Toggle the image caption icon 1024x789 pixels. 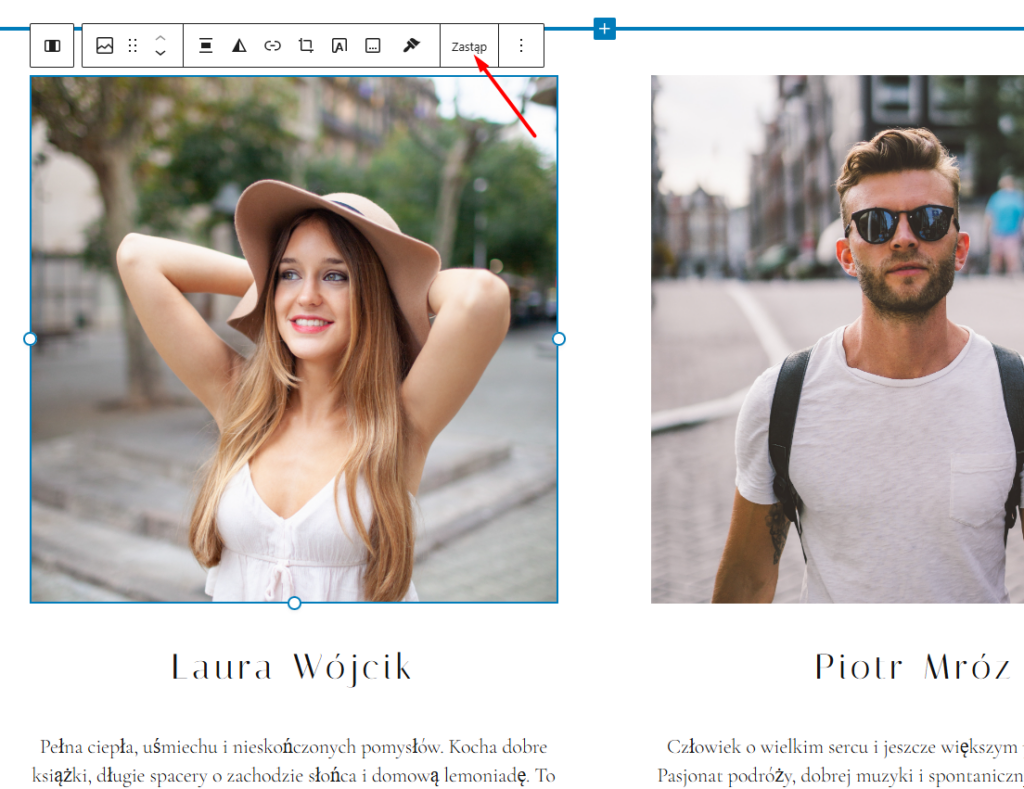click(373, 46)
